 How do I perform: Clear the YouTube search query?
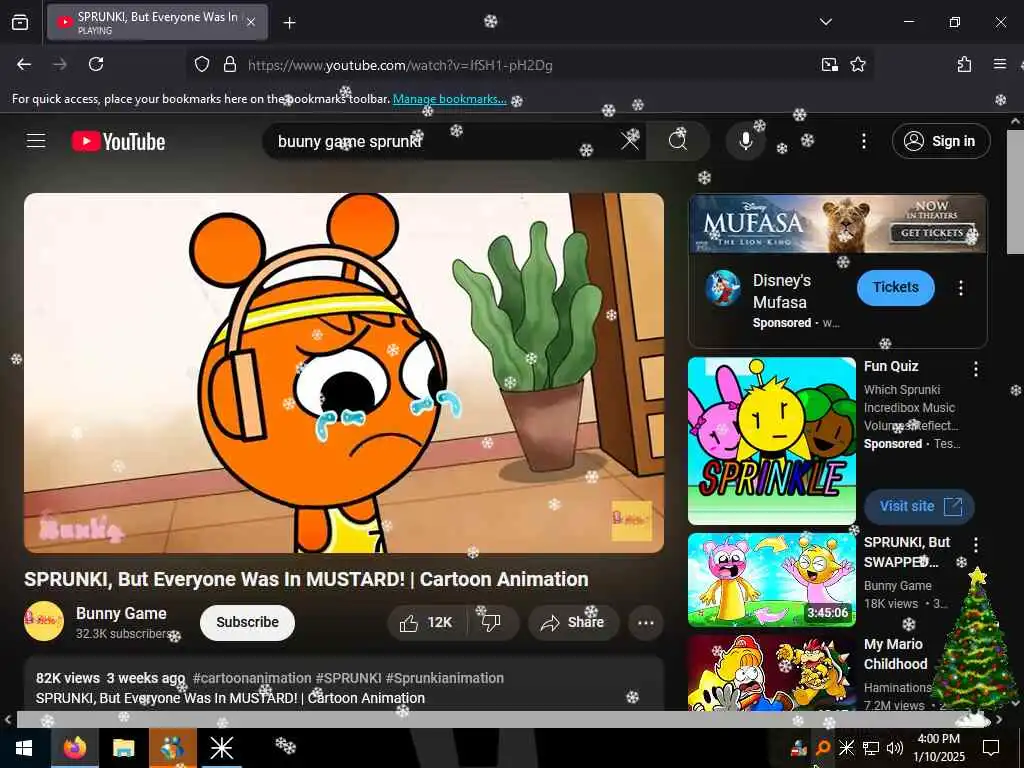pos(630,140)
